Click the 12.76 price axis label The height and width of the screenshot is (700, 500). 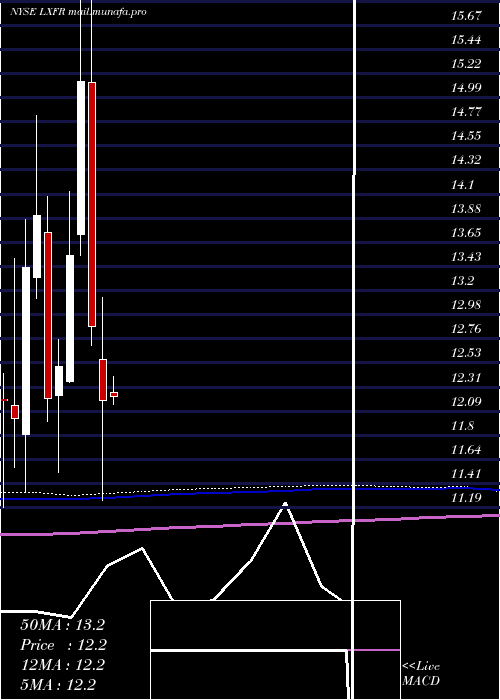point(466,329)
